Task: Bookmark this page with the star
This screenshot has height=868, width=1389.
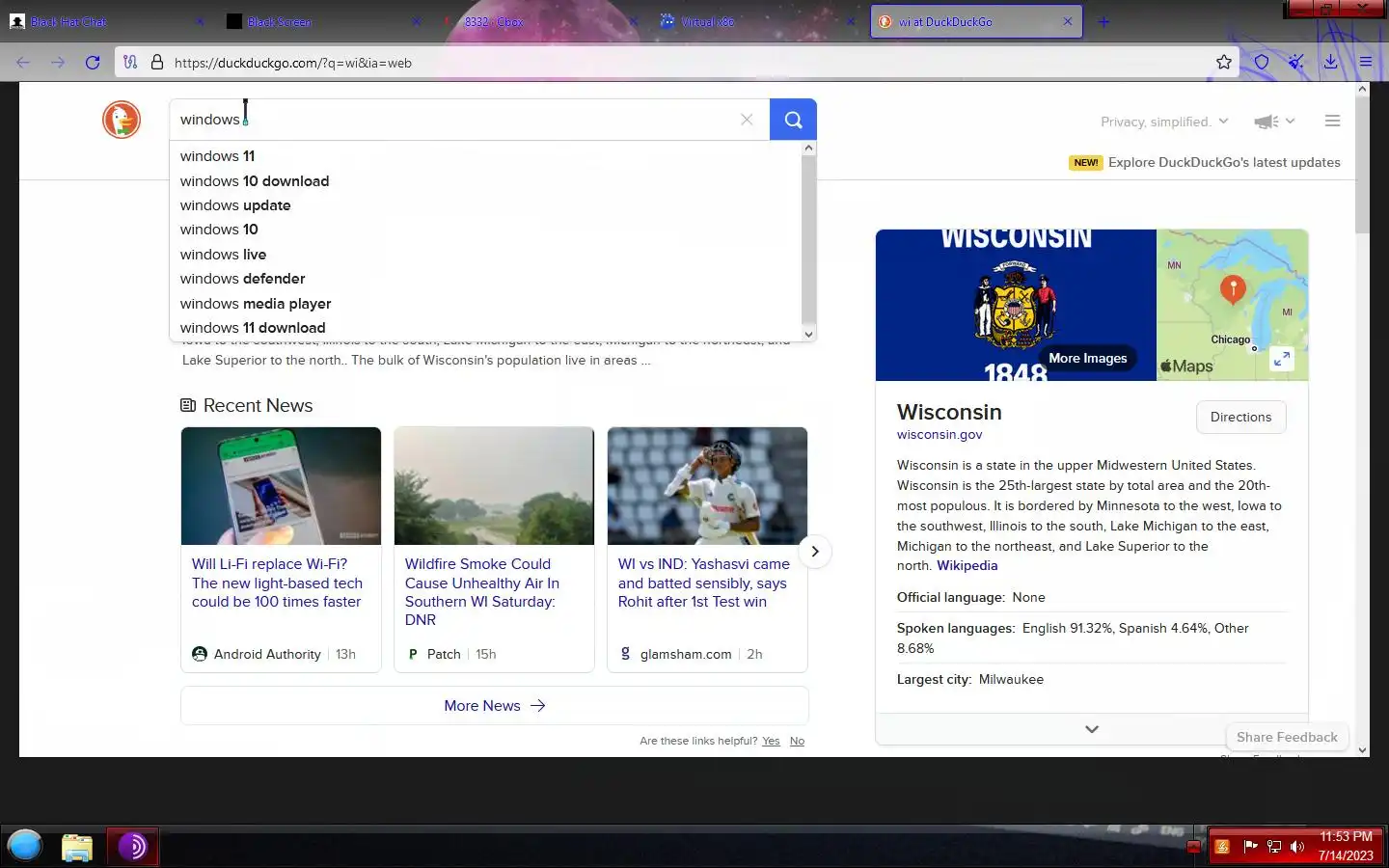Action: tap(1224, 63)
